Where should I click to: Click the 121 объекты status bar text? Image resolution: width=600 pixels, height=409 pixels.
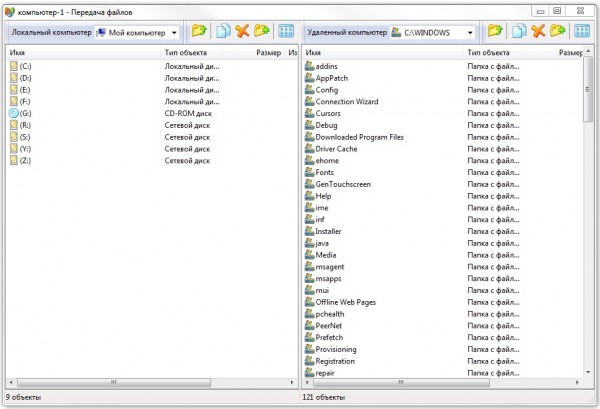(x=324, y=397)
